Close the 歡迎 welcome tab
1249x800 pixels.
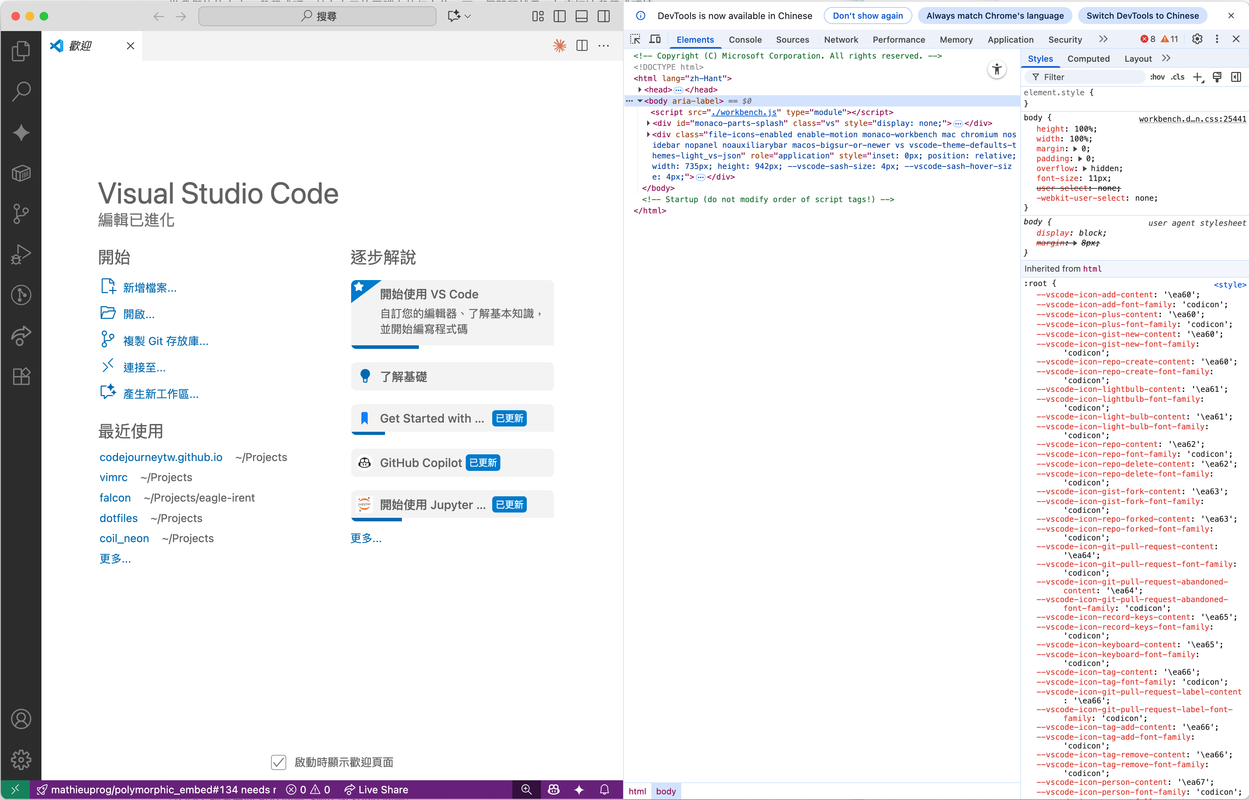(130, 46)
